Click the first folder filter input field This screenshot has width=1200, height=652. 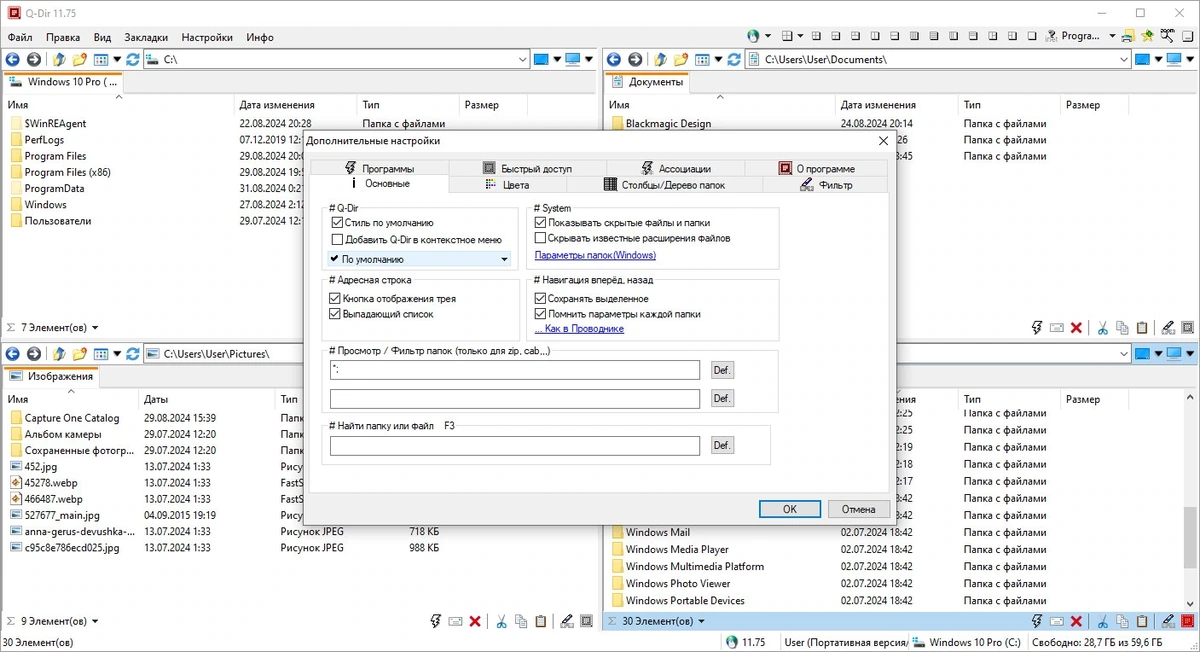click(514, 370)
